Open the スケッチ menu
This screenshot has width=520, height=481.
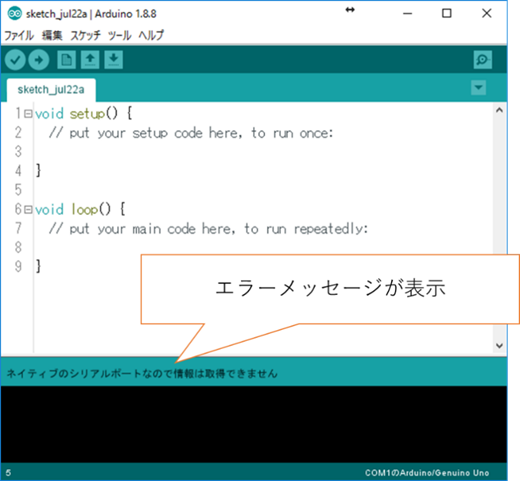[85, 35]
